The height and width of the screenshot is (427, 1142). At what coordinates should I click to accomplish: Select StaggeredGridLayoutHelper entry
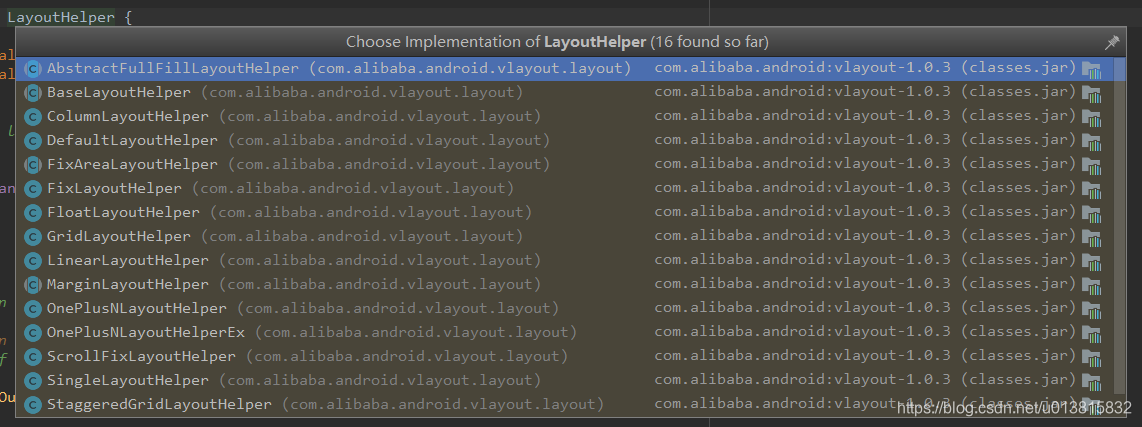coord(565,405)
